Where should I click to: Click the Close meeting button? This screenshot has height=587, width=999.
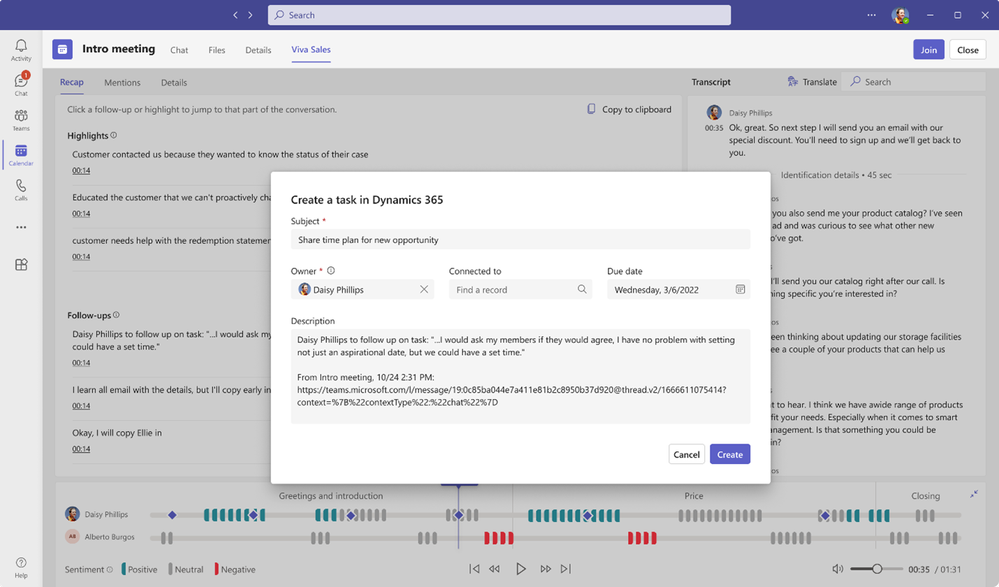coord(967,50)
